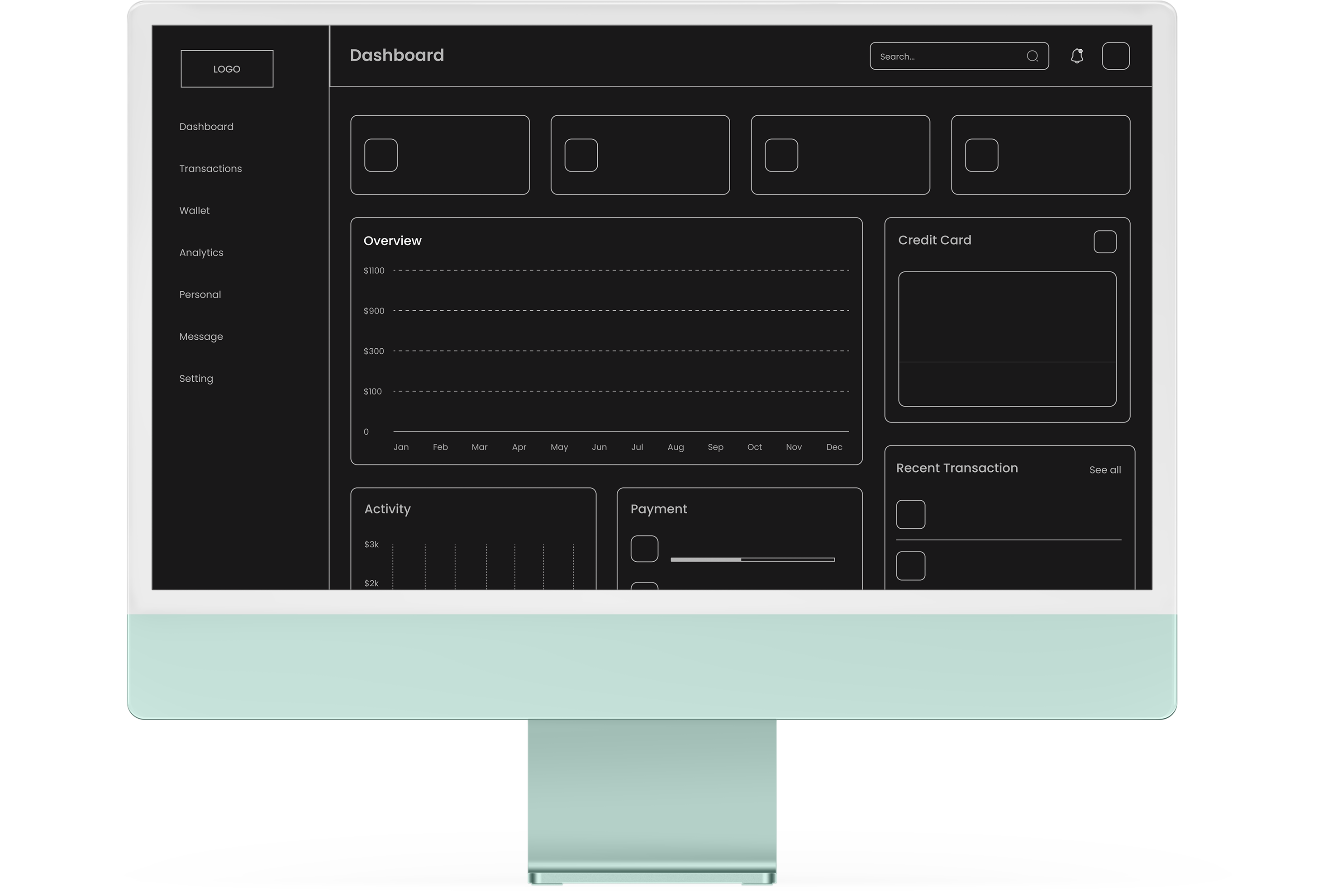Open the Wallet section icon
Screen dimensions: 1342x896
pyautogui.click(x=194, y=210)
